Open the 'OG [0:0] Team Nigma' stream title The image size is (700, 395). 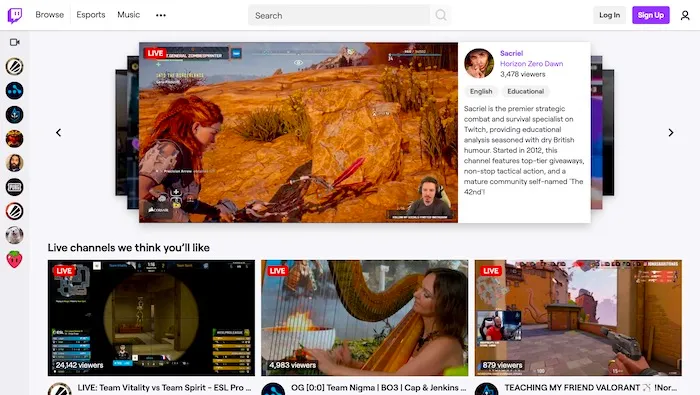click(379, 387)
